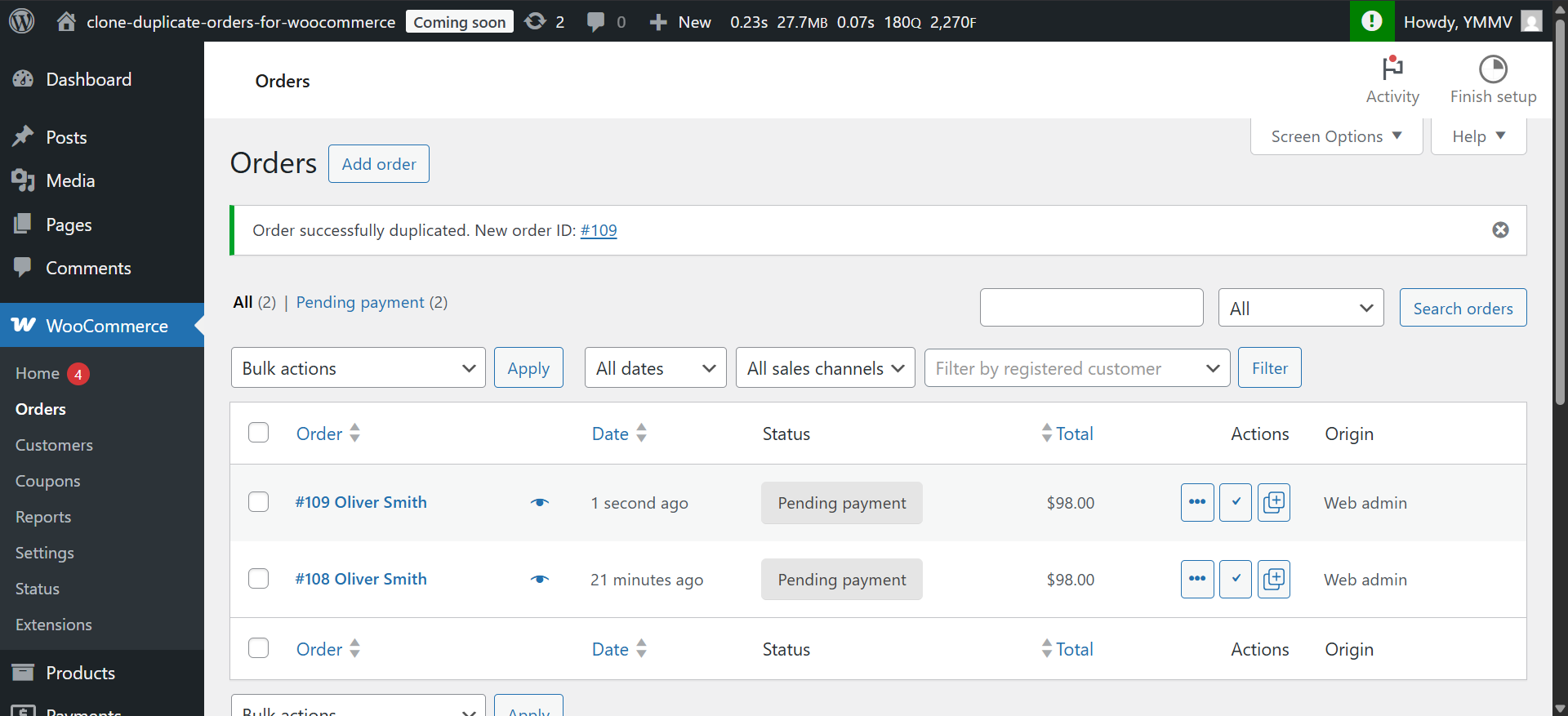Click Apply next to Bulk actions
The height and width of the screenshot is (716, 1568).
528,367
